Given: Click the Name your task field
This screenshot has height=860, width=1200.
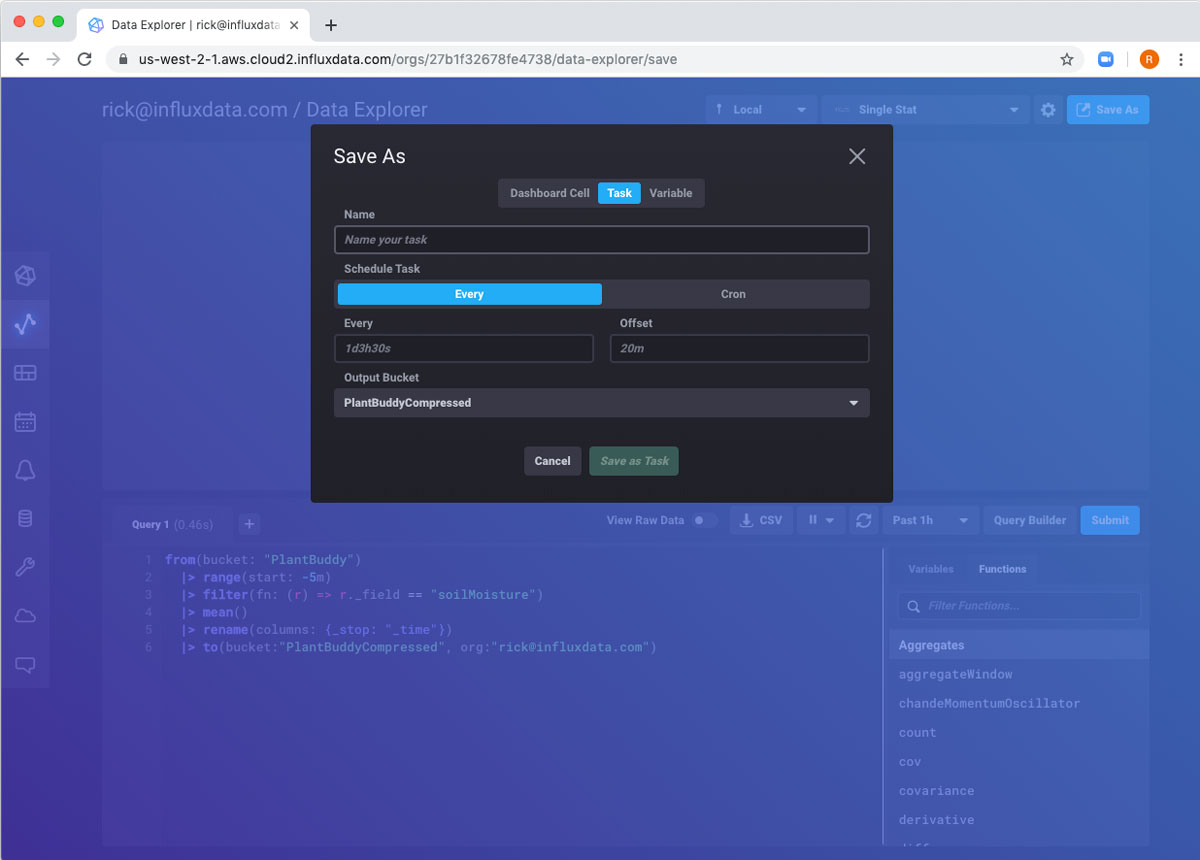Looking at the screenshot, I should point(601,240).
